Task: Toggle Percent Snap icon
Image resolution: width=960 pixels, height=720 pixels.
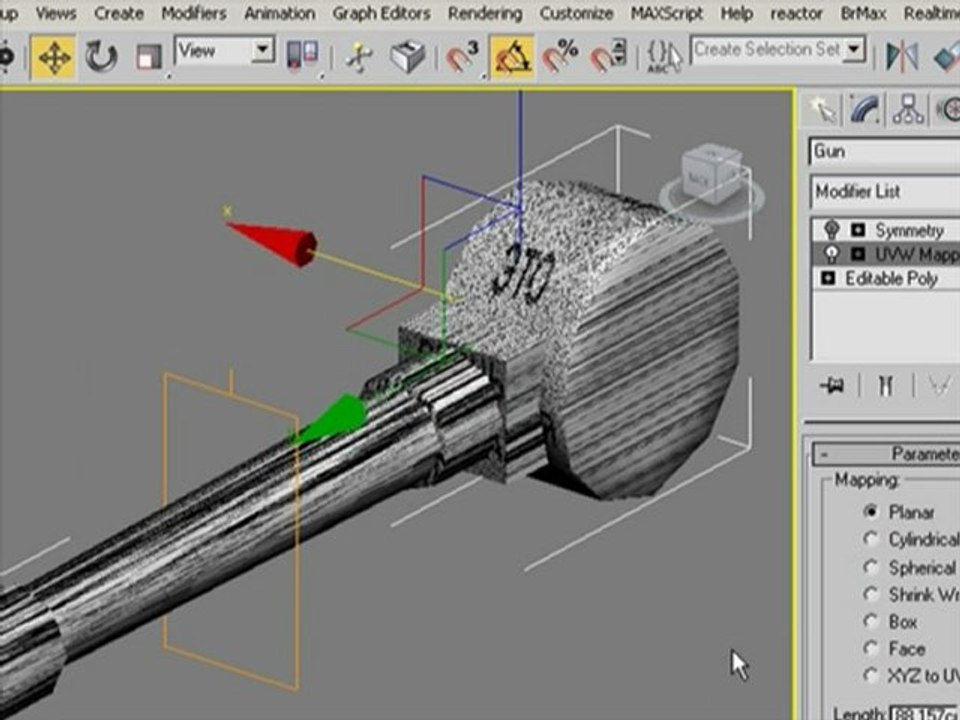Action: coord(560,58)
